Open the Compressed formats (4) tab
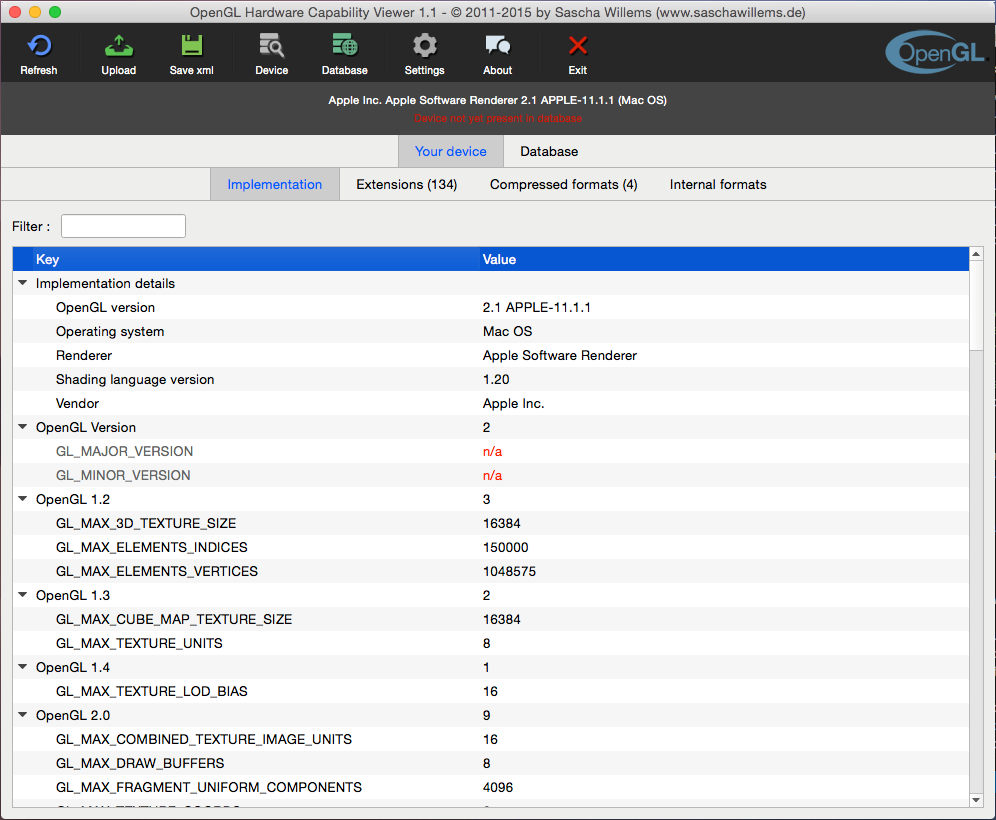The width and height of the screenshot is (996, 820). 563,184
